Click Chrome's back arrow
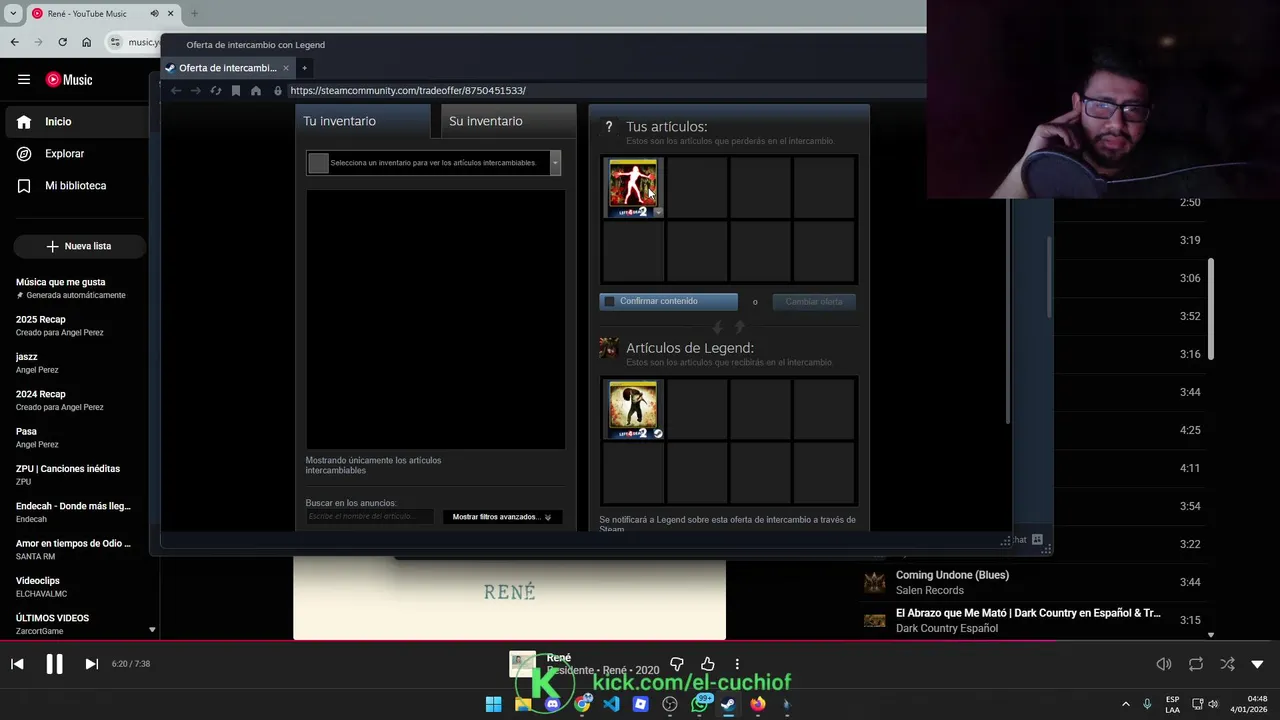The height and width of the screenshot is (720, 1280). [x=14, y=42]
